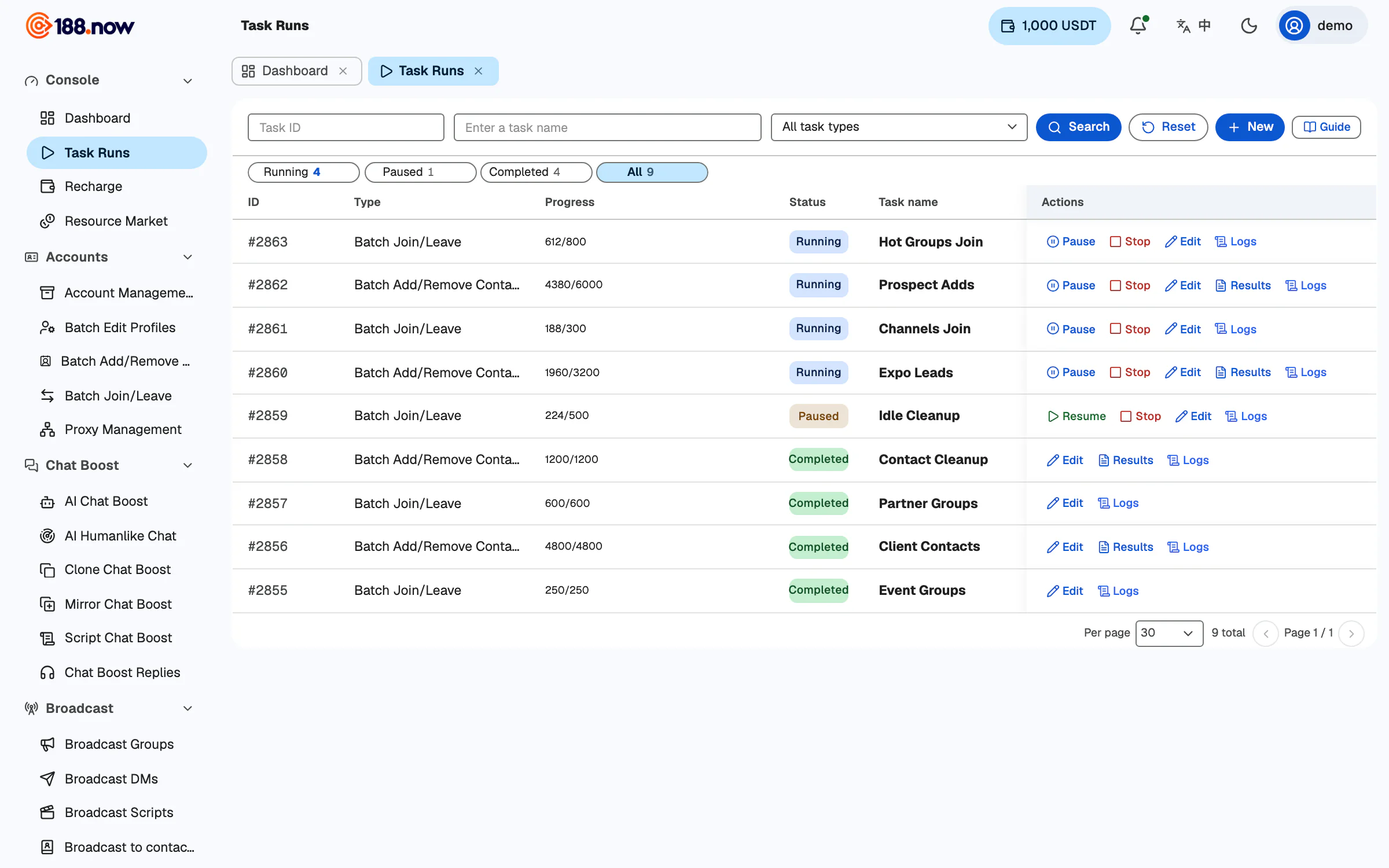
Task: Edit the Partner Groups task
Action: [x=1065, y=503]
